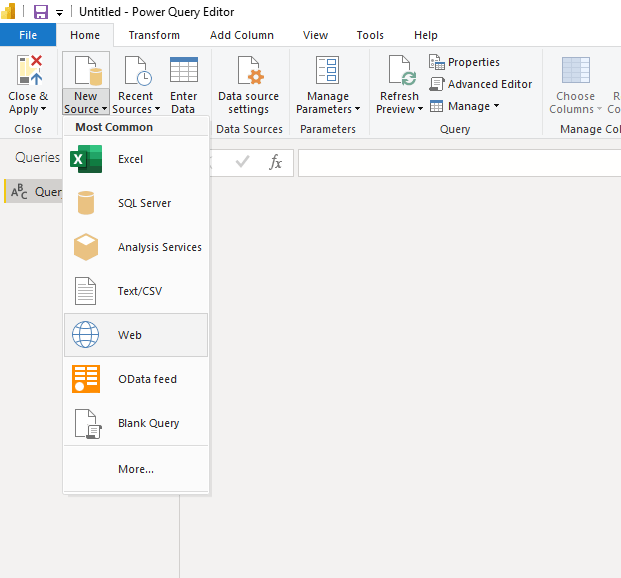
Task: Select OData feed source
Action: [136, 379]
